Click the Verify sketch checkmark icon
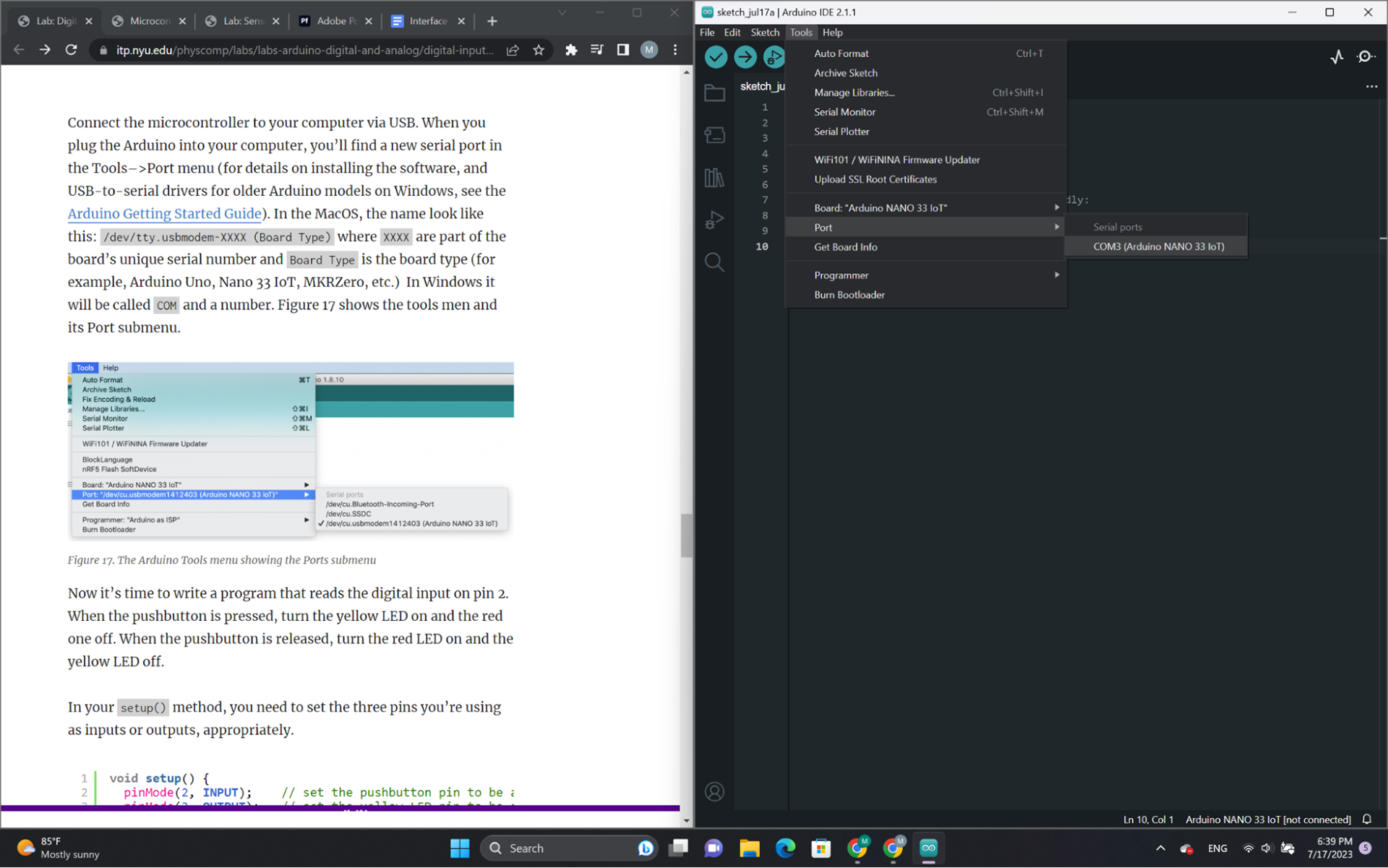The width and height of the screenshot is (1388, 868). pyautogui.click(x=716, y=57)
